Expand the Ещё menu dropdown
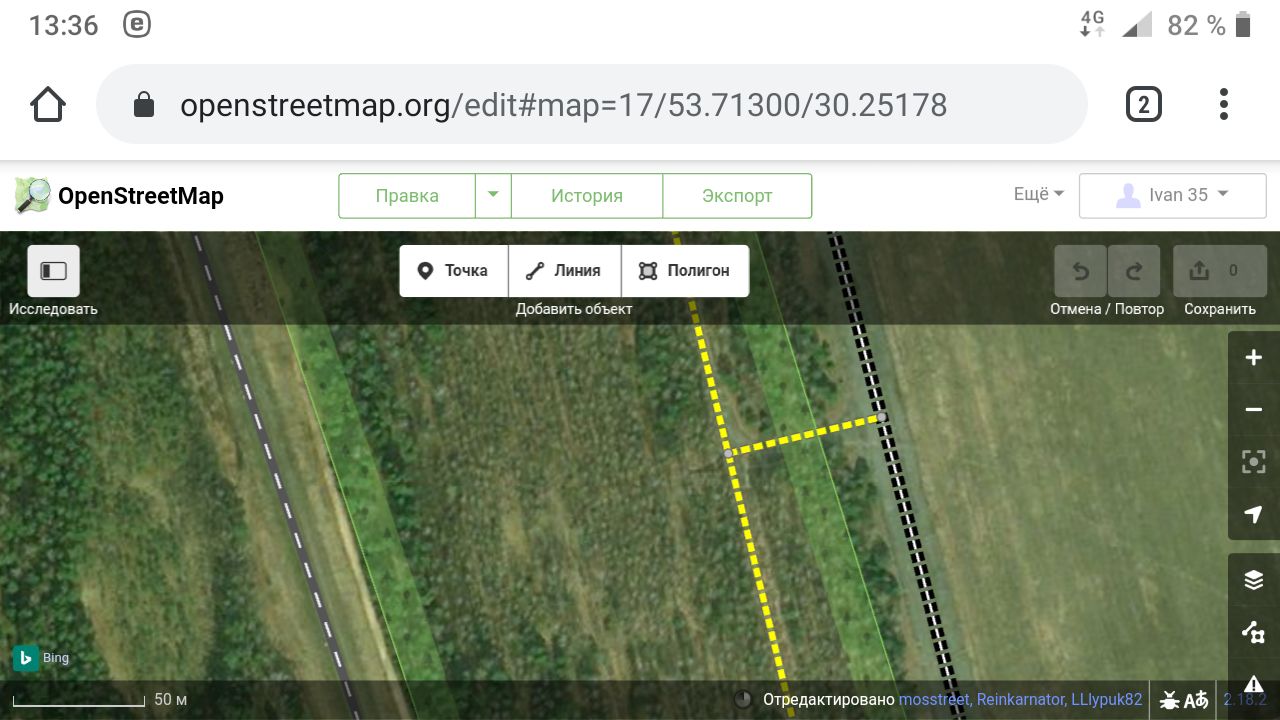The width and height of the screenshot is (1280, 720). point(1038,195)
